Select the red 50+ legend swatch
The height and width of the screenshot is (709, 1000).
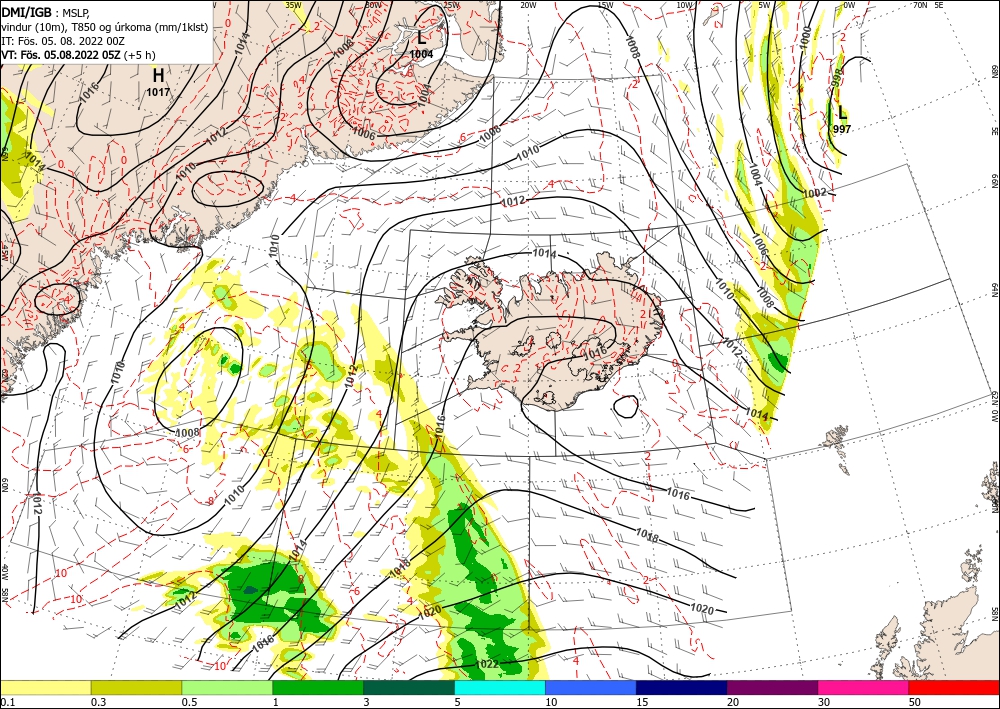pyautogui.click(x=954, y=687)
